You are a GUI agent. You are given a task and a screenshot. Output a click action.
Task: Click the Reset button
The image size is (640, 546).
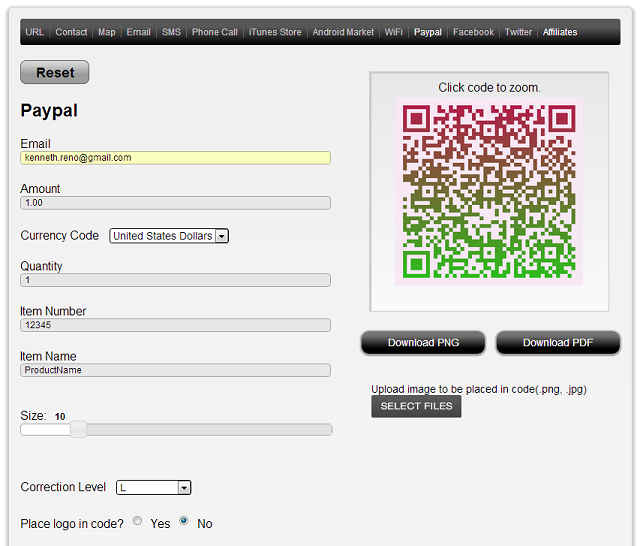tap(55, 72)
